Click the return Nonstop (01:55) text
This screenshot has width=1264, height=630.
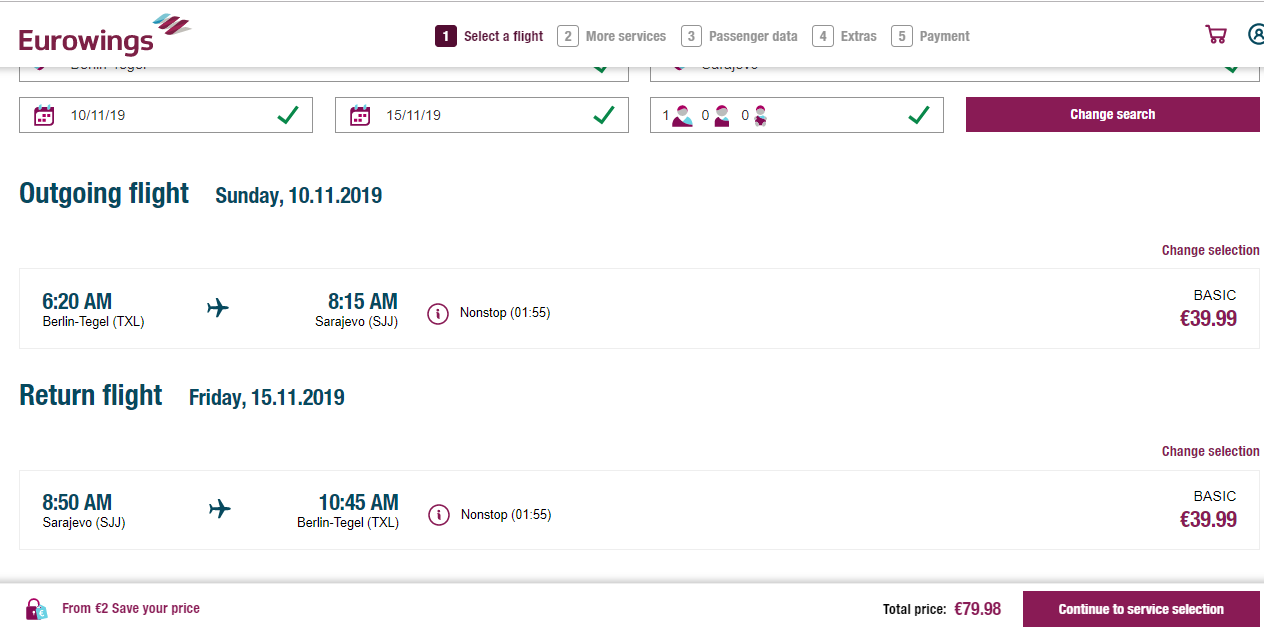click(506, 515)
